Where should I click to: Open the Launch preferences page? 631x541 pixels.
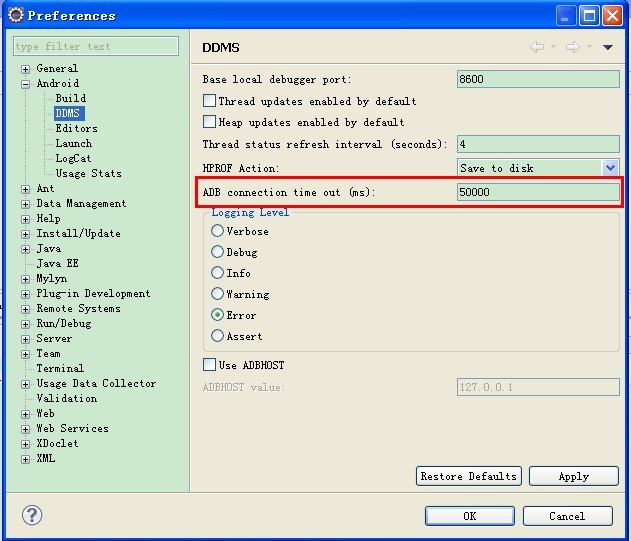pyautogui.click(x=74, y=143)
